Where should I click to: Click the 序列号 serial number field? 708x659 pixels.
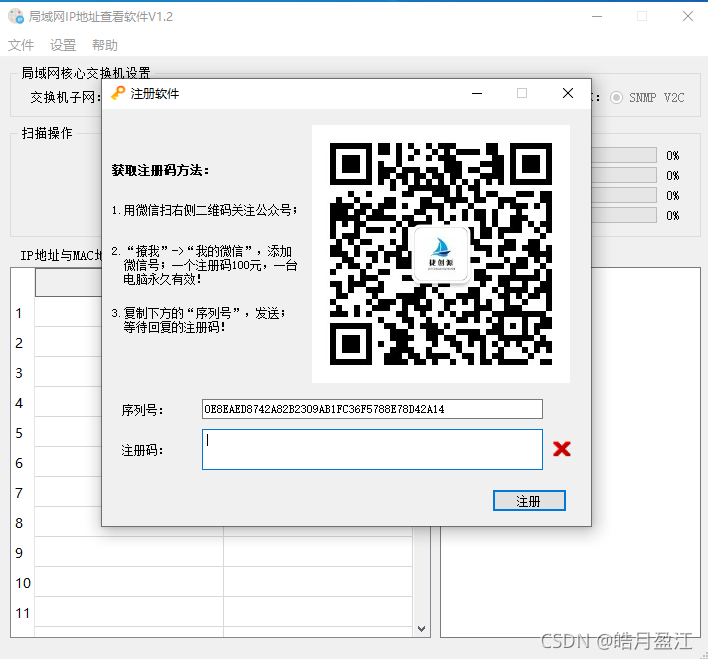[x=373, y=409]
